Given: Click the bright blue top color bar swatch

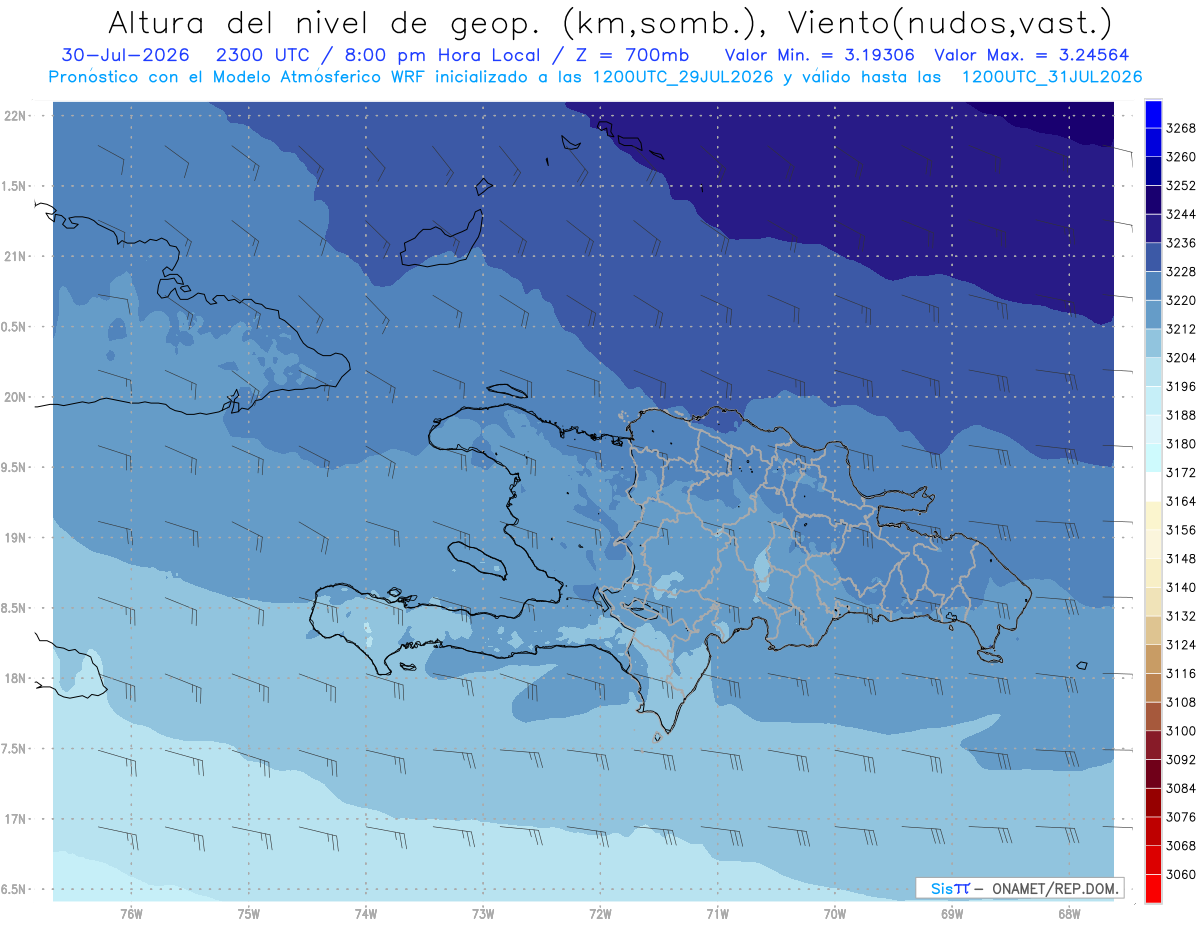Looking at the screenshot, I should tap(1153, 113).
